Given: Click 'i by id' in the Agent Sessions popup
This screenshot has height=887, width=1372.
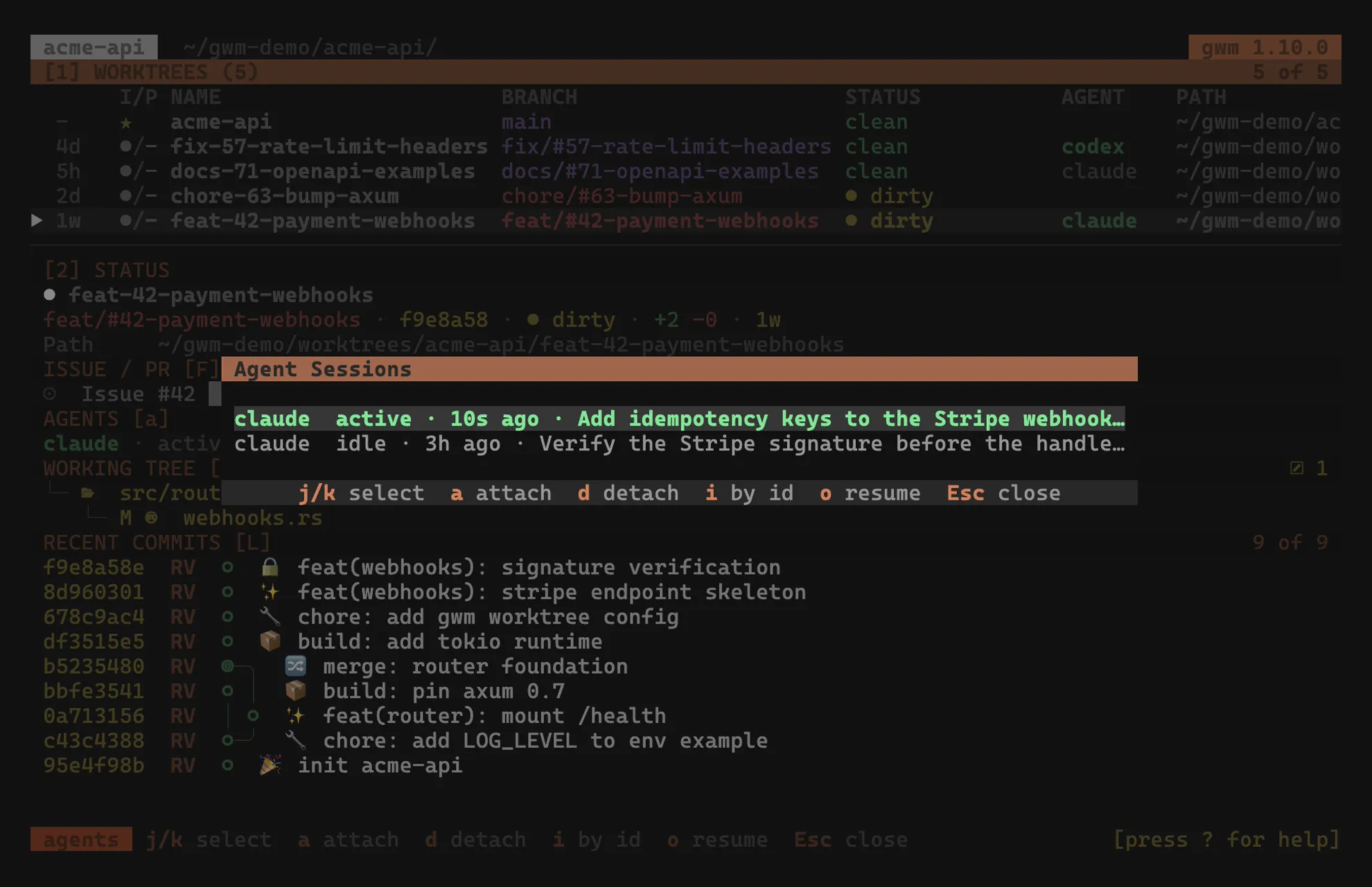Looking at the screenshot, I should pyautogui.click(x=749, y=493).
